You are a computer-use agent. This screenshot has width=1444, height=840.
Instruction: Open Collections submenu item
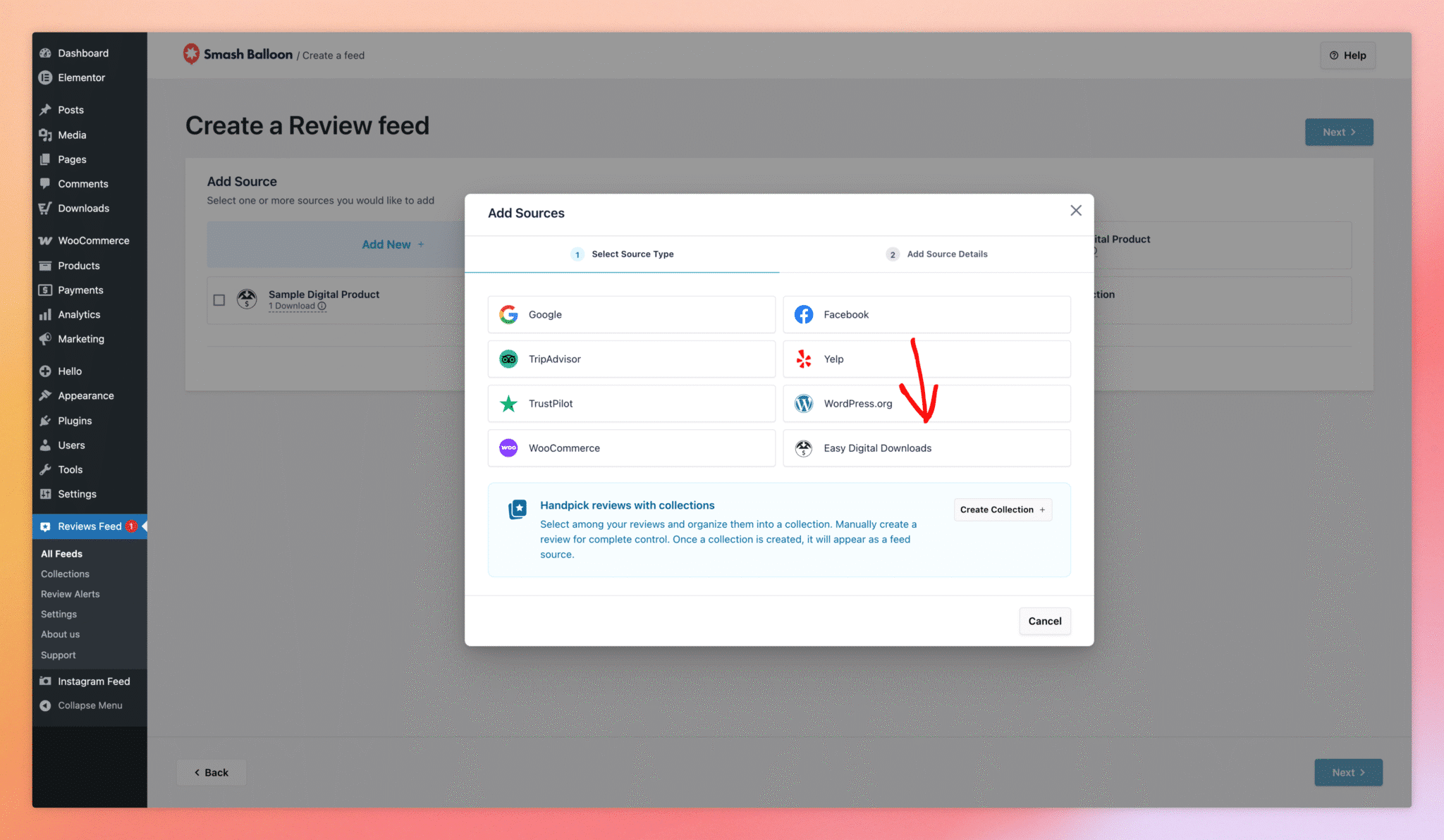pyautogui.click(x=65, y=574)
